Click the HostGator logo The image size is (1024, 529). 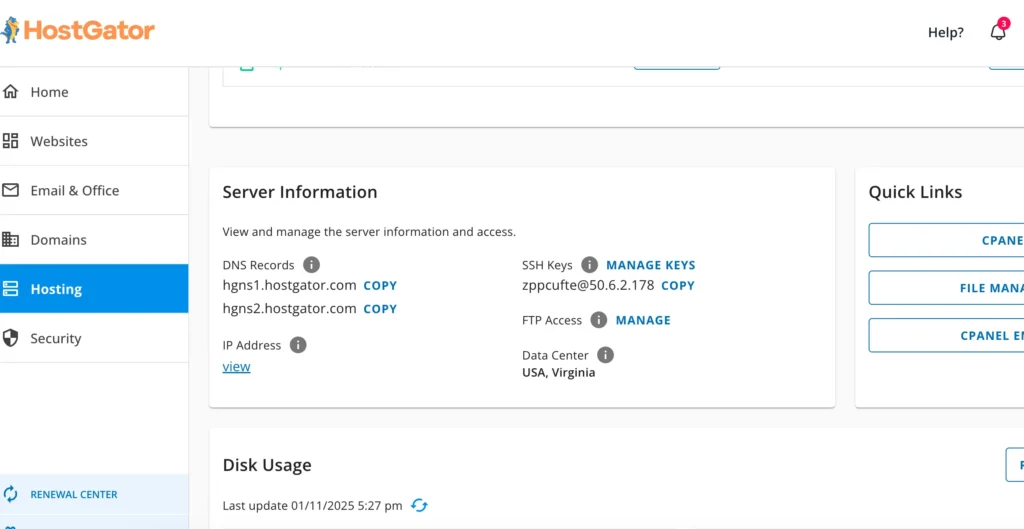78,30
